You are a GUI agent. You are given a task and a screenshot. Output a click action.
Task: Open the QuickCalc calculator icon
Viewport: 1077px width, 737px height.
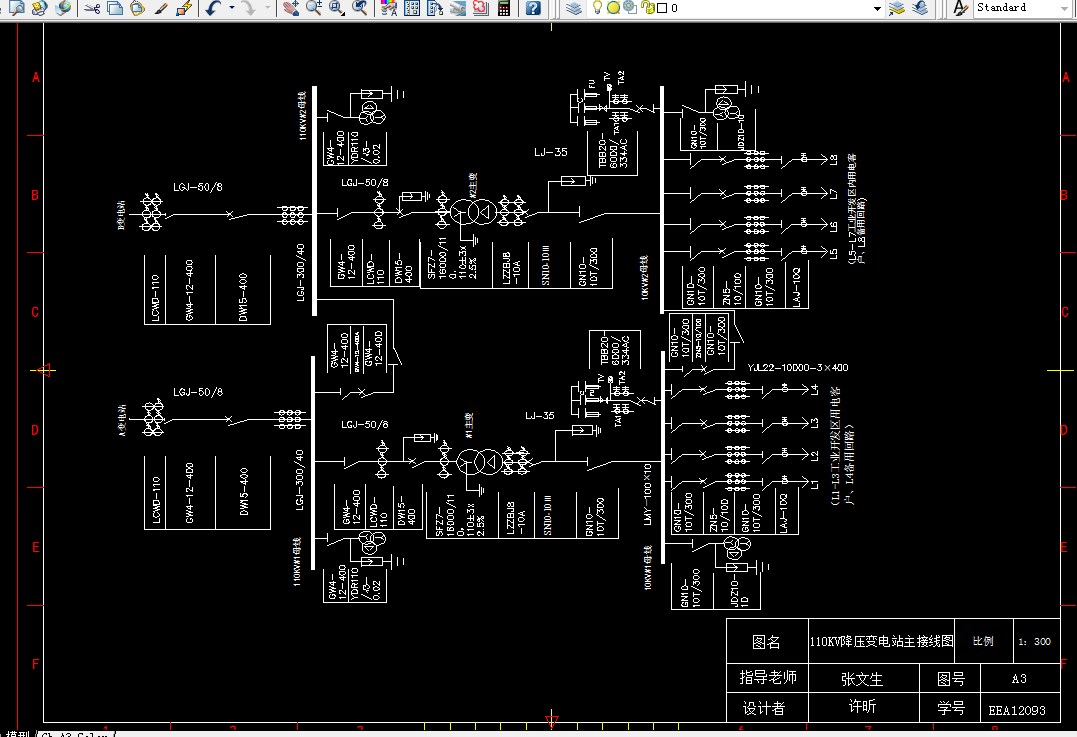point(503,8)
